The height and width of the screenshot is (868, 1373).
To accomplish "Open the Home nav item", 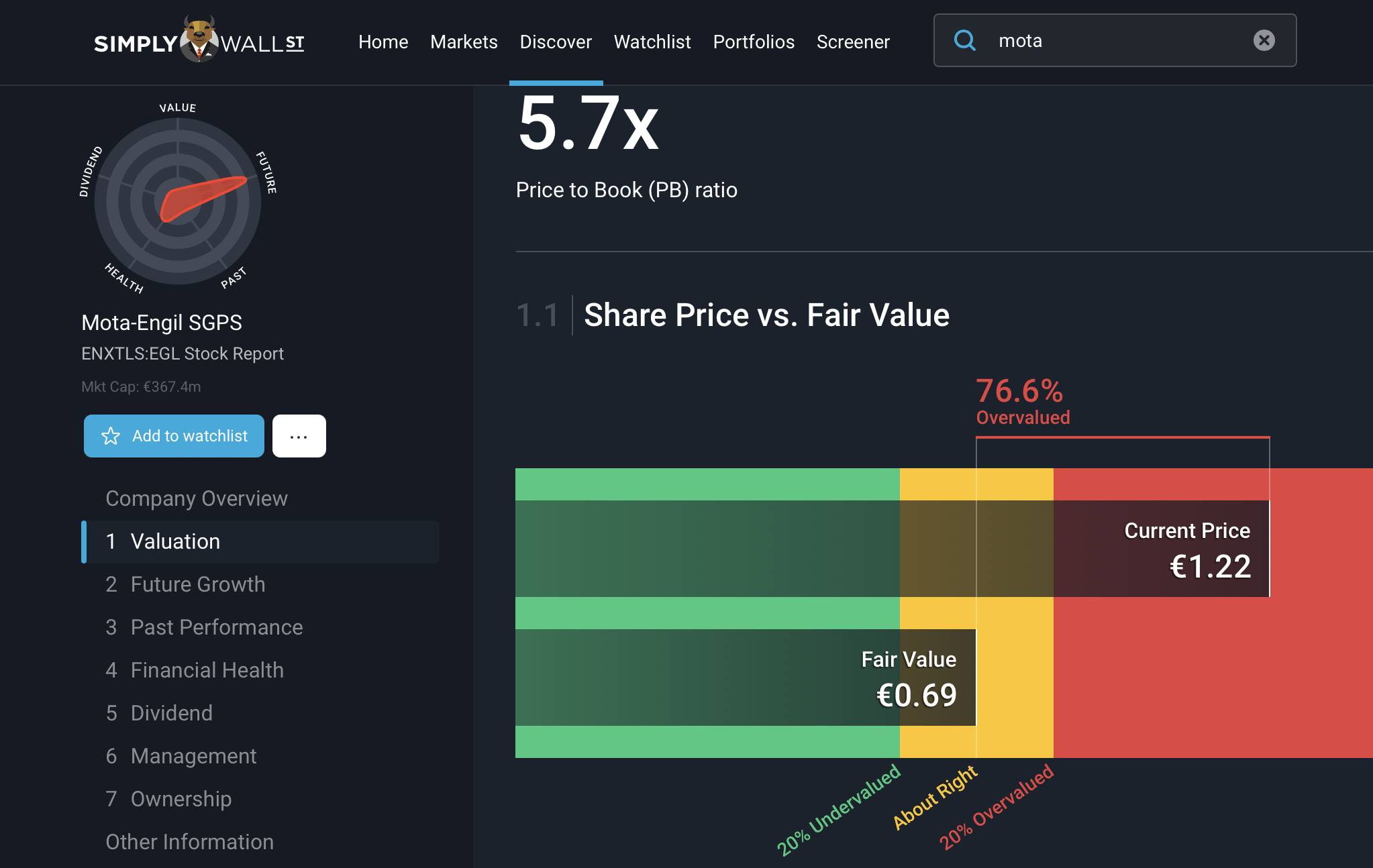I will click(x=383, y=42).
